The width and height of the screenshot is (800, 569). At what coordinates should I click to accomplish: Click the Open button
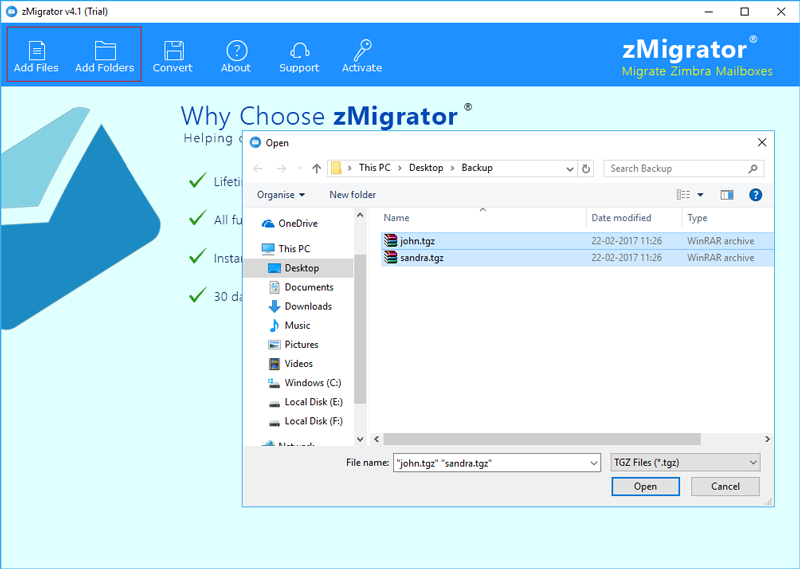[x=645, y=486]
